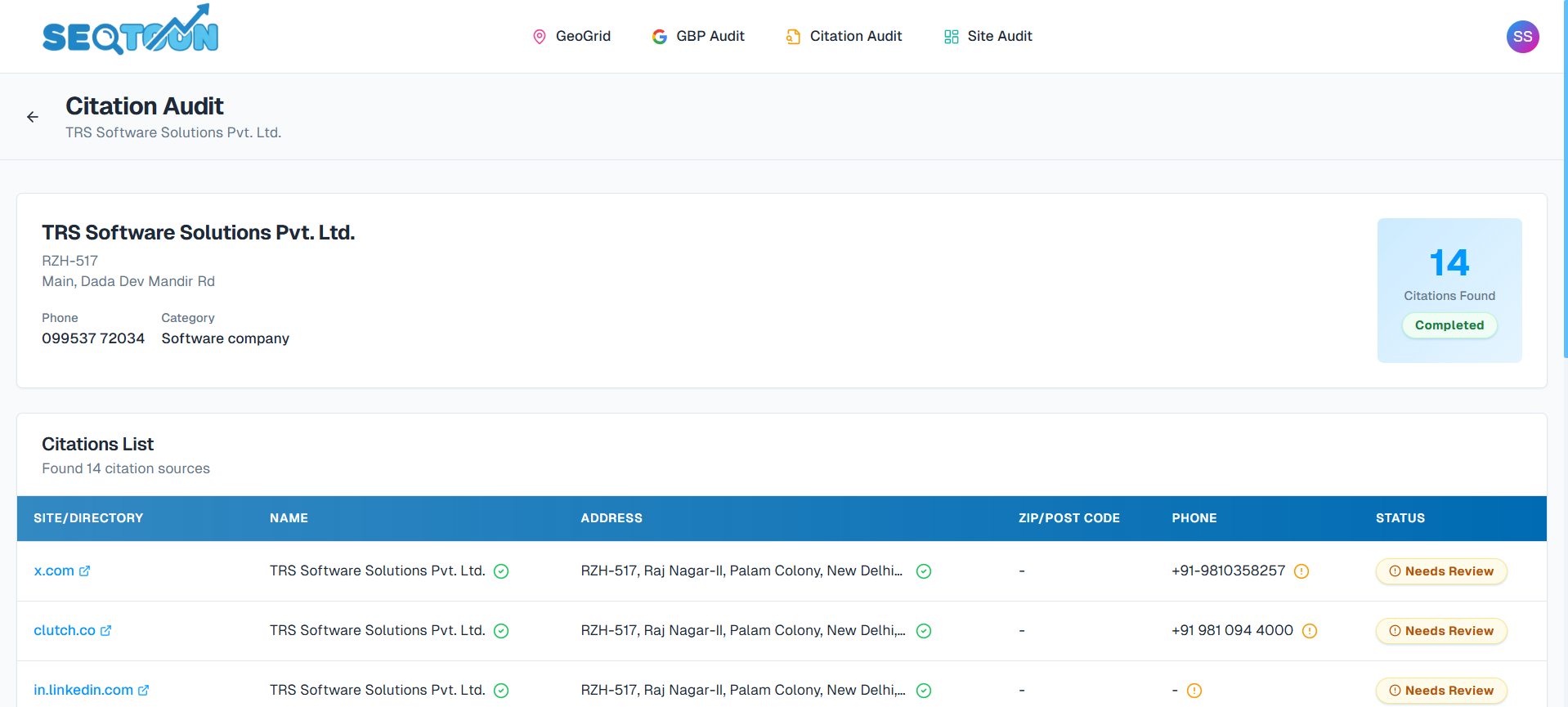Open the GeoGrid page

click(x=571, y=36)
